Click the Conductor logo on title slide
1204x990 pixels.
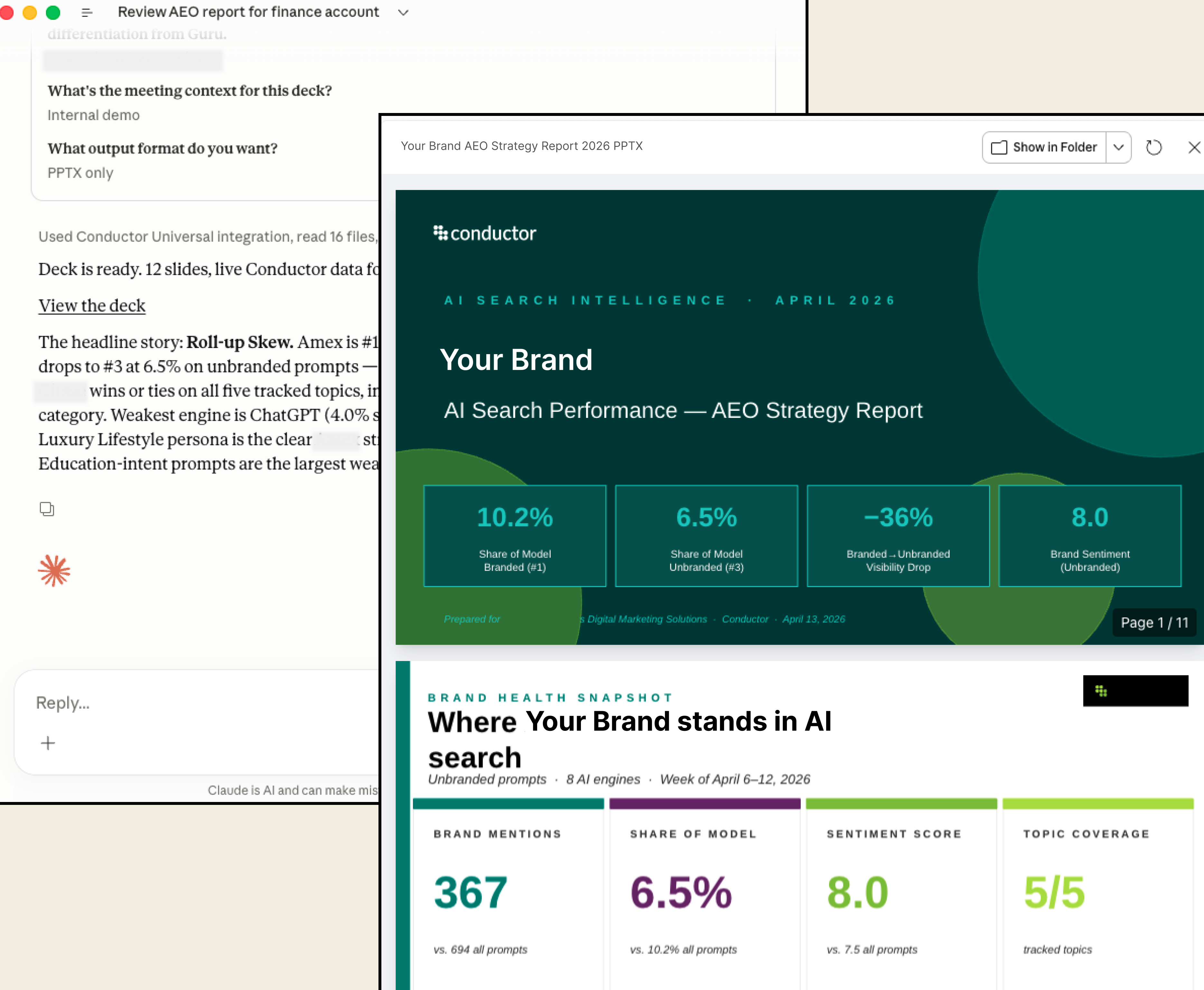tap(485, 233)
